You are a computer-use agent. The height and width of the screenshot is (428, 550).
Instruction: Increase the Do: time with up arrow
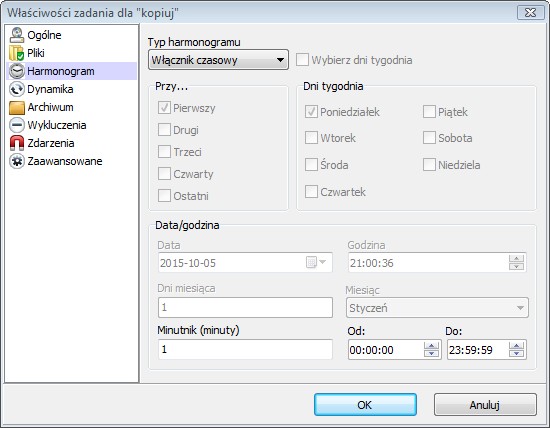516,346
